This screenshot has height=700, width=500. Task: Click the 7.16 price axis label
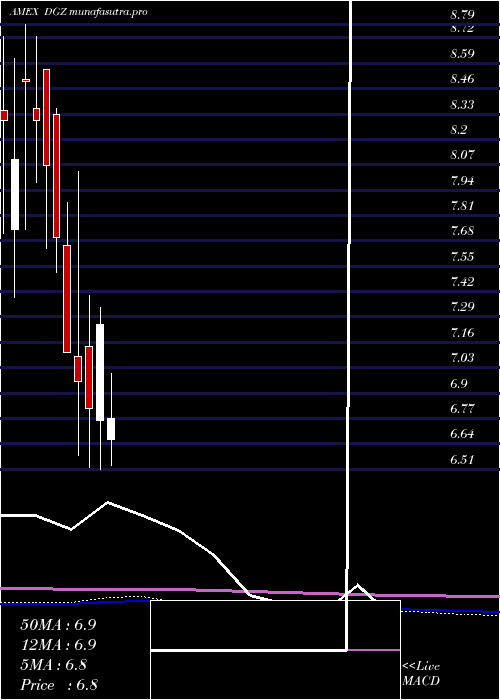pos(462,333)
